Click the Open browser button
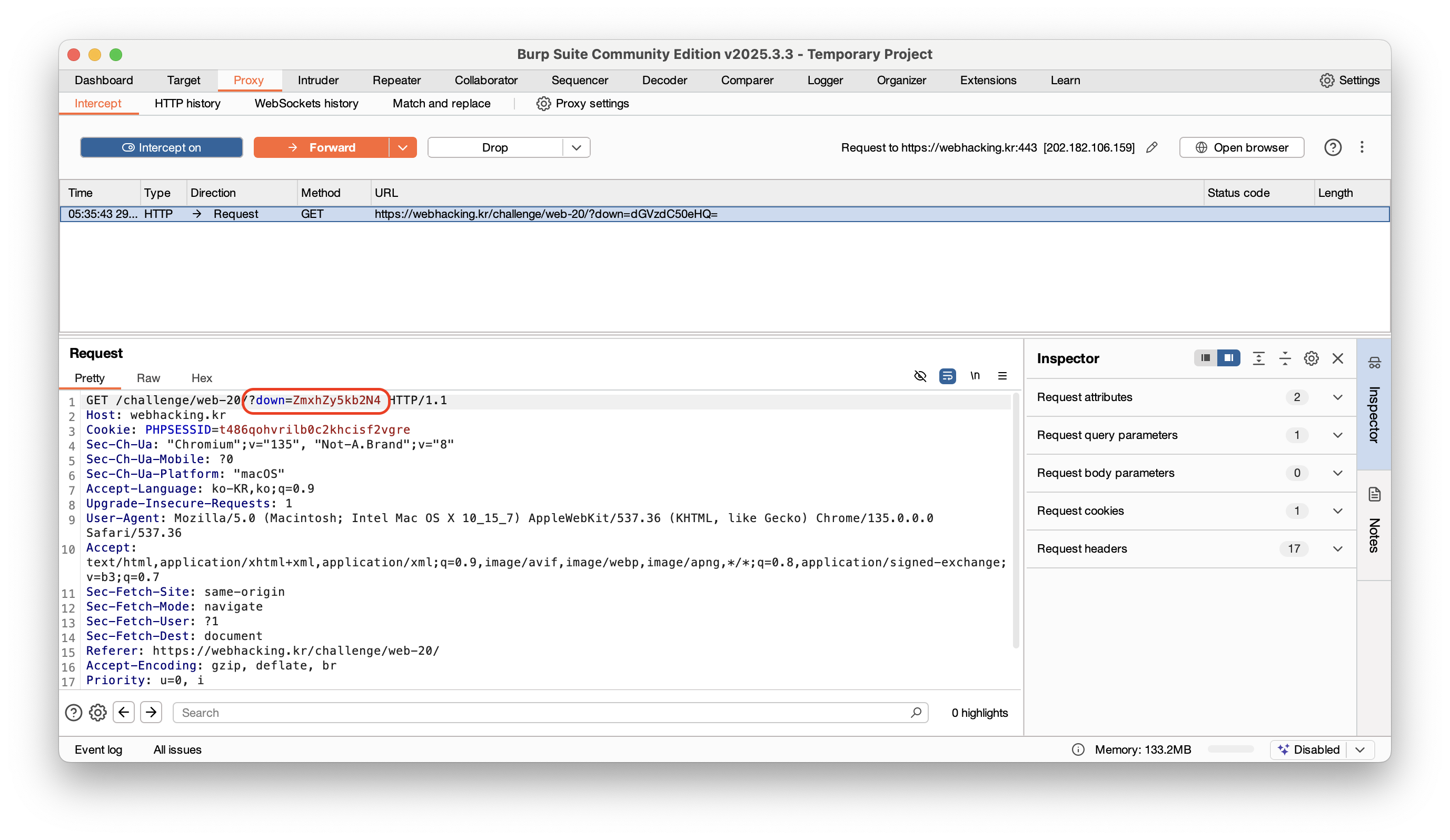 (x=1241, y=147)
